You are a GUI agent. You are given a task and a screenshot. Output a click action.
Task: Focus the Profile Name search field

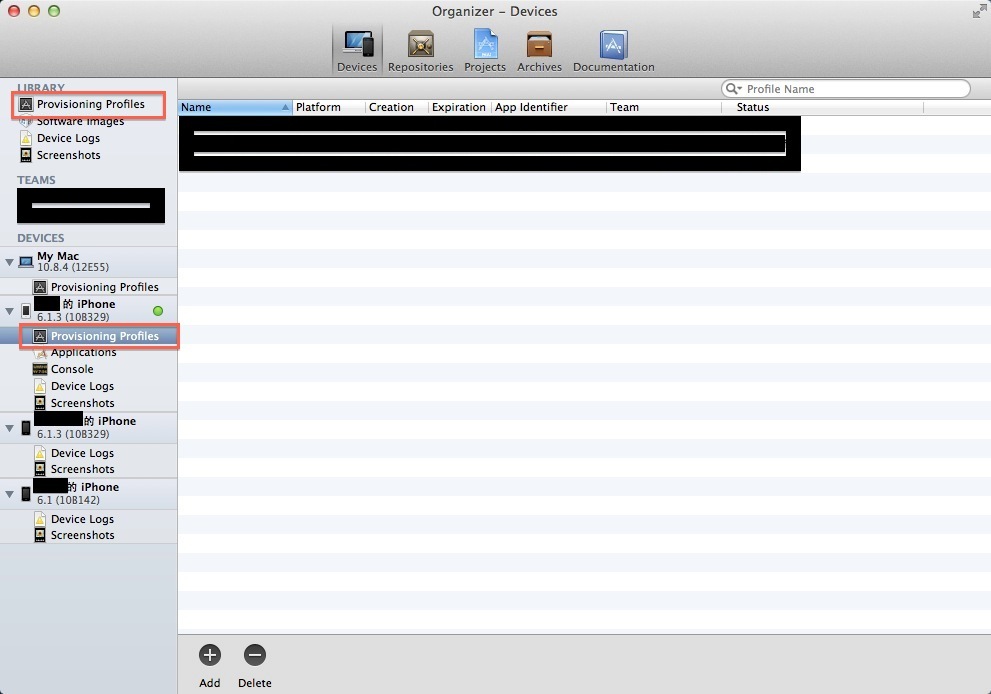(846, 88)
